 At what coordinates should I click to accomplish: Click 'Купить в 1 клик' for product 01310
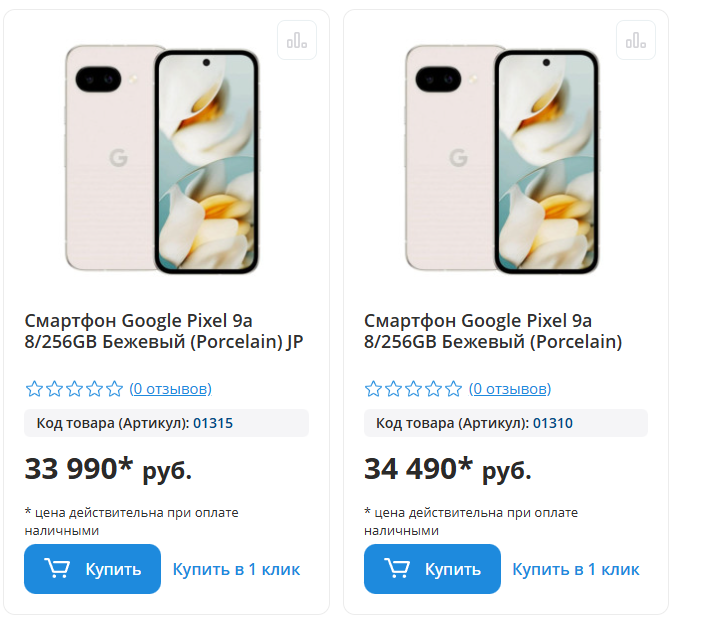click(x=576, y=569)
